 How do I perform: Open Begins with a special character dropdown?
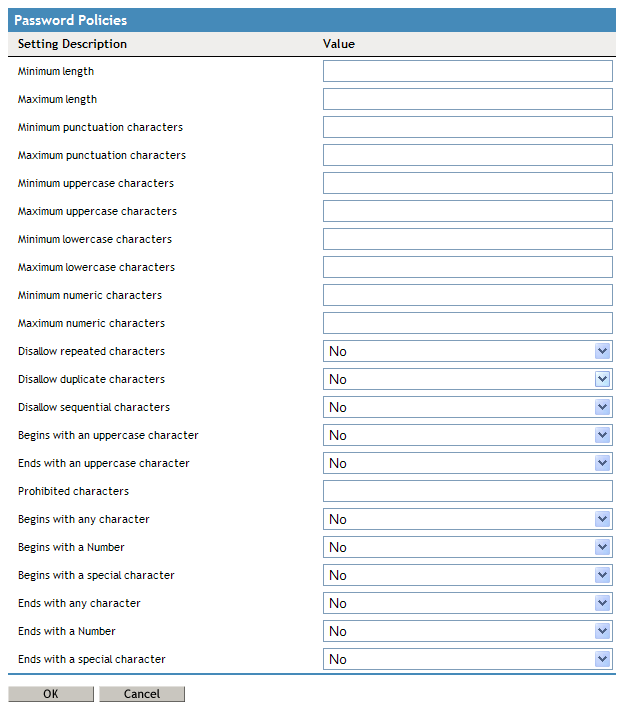[467, 575]
